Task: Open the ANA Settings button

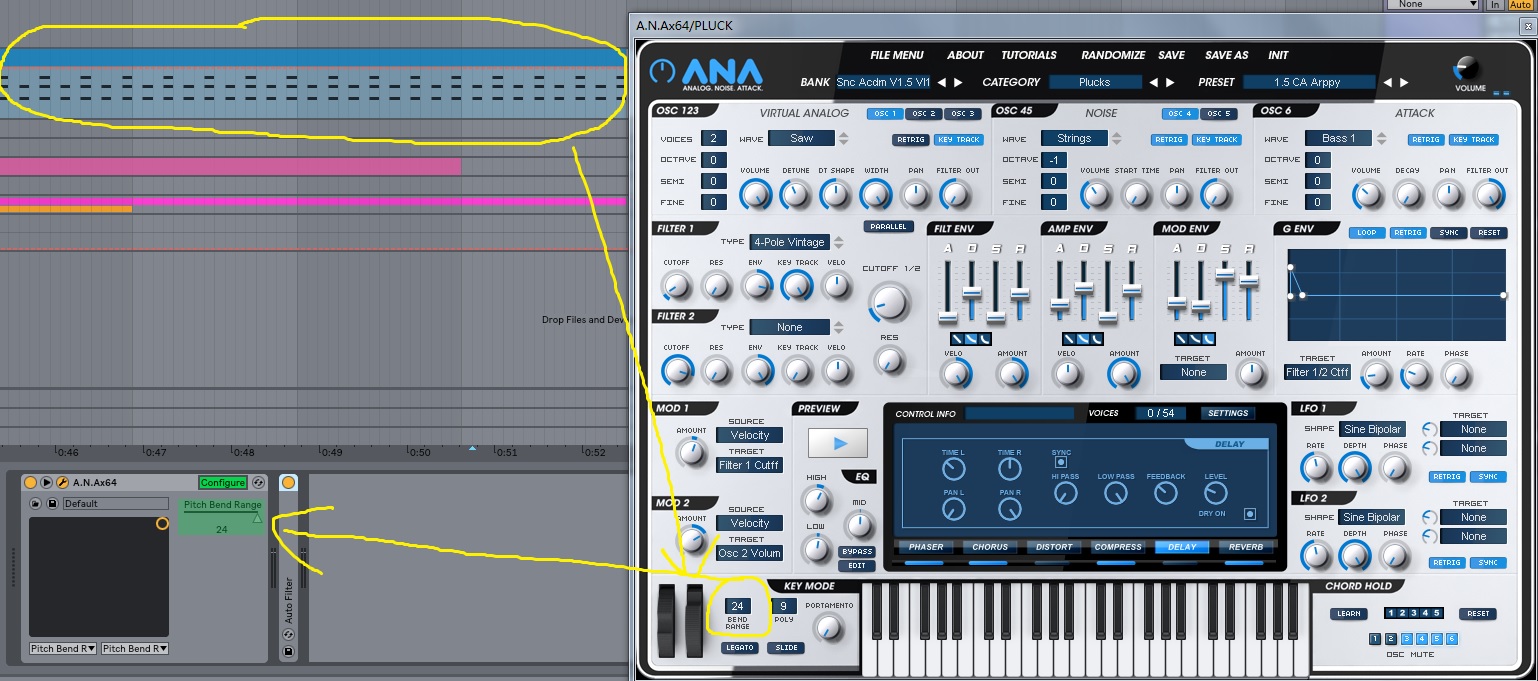Action: pyautogui.click(x=1228, y=413)
